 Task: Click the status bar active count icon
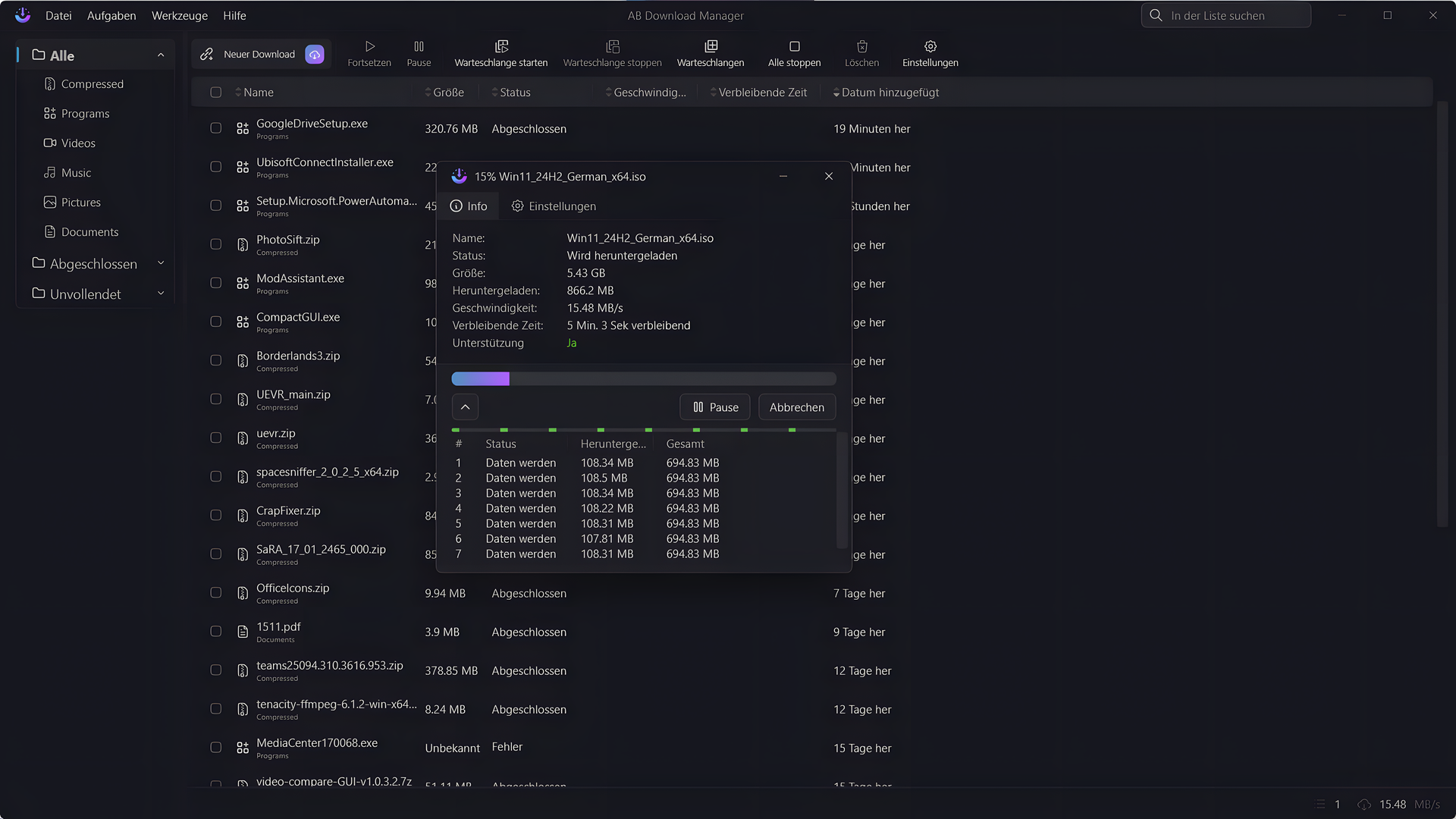pos(1320,805)
